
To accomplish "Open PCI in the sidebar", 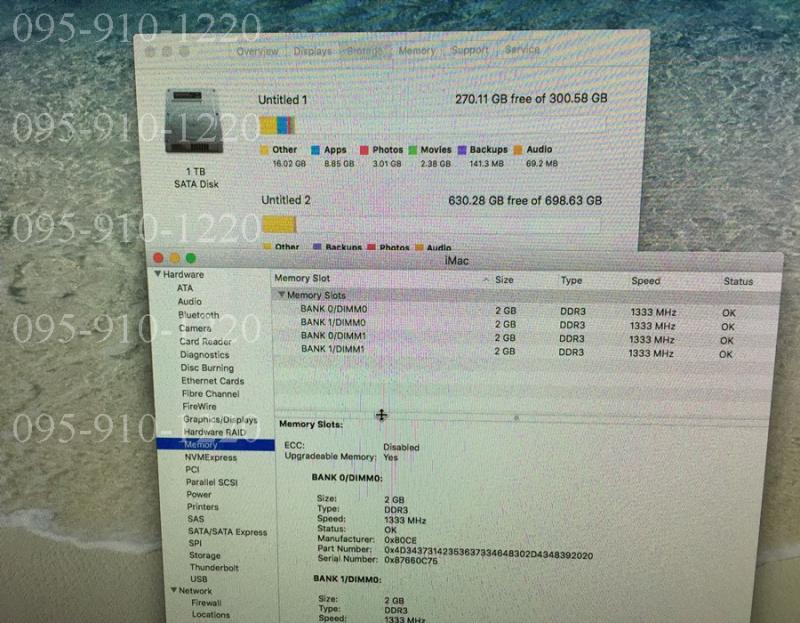I will [192, 470].
